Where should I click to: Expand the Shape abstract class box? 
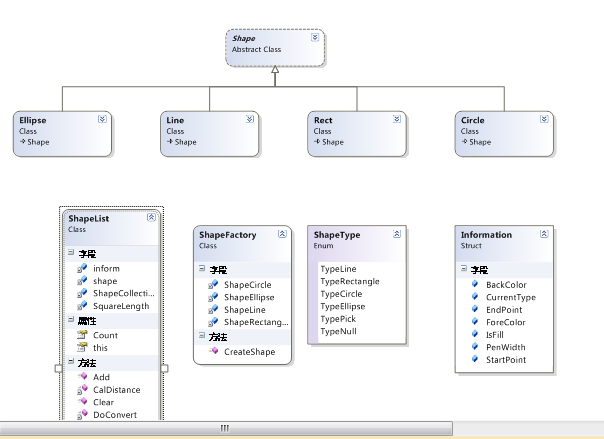pyautogui.click(x=315, y=37)
